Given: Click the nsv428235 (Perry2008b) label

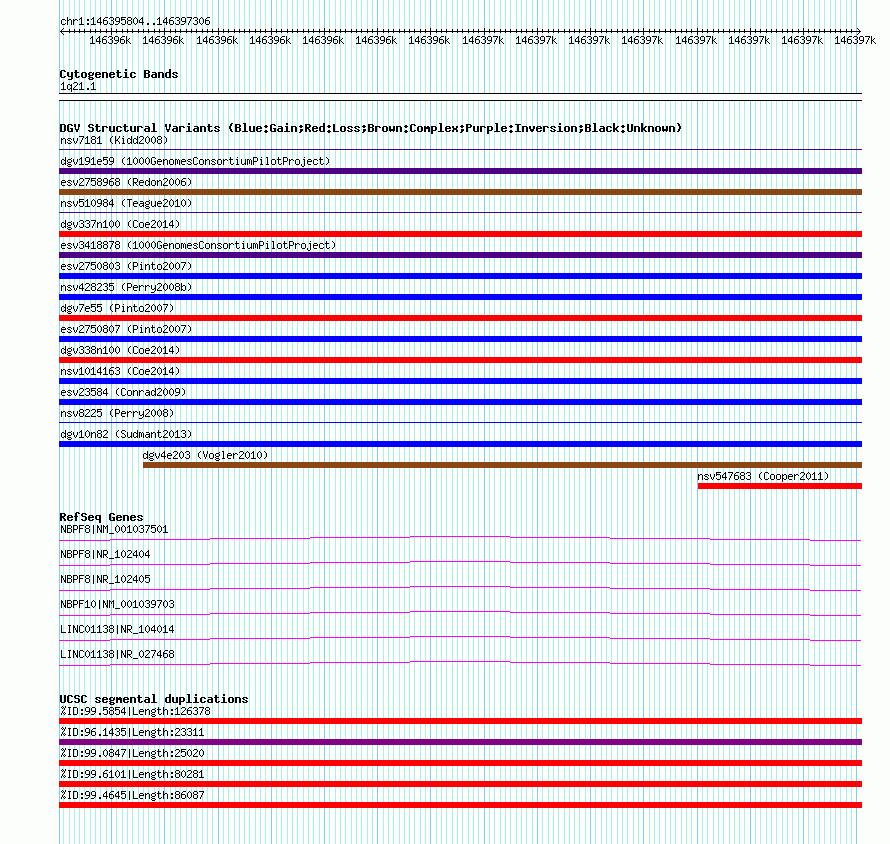Looking at the screenshot, I should click(x=126, y=287).
